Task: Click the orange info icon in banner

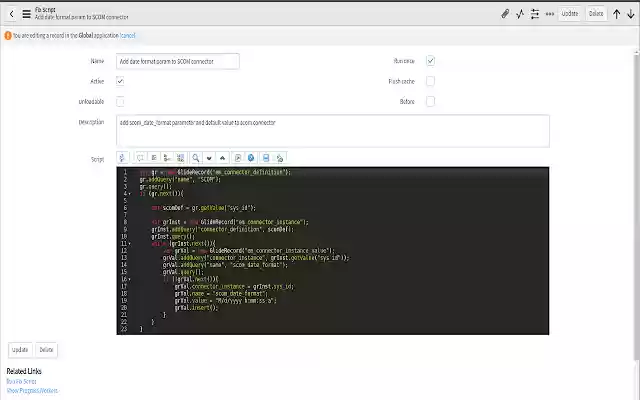Action: 8,36
